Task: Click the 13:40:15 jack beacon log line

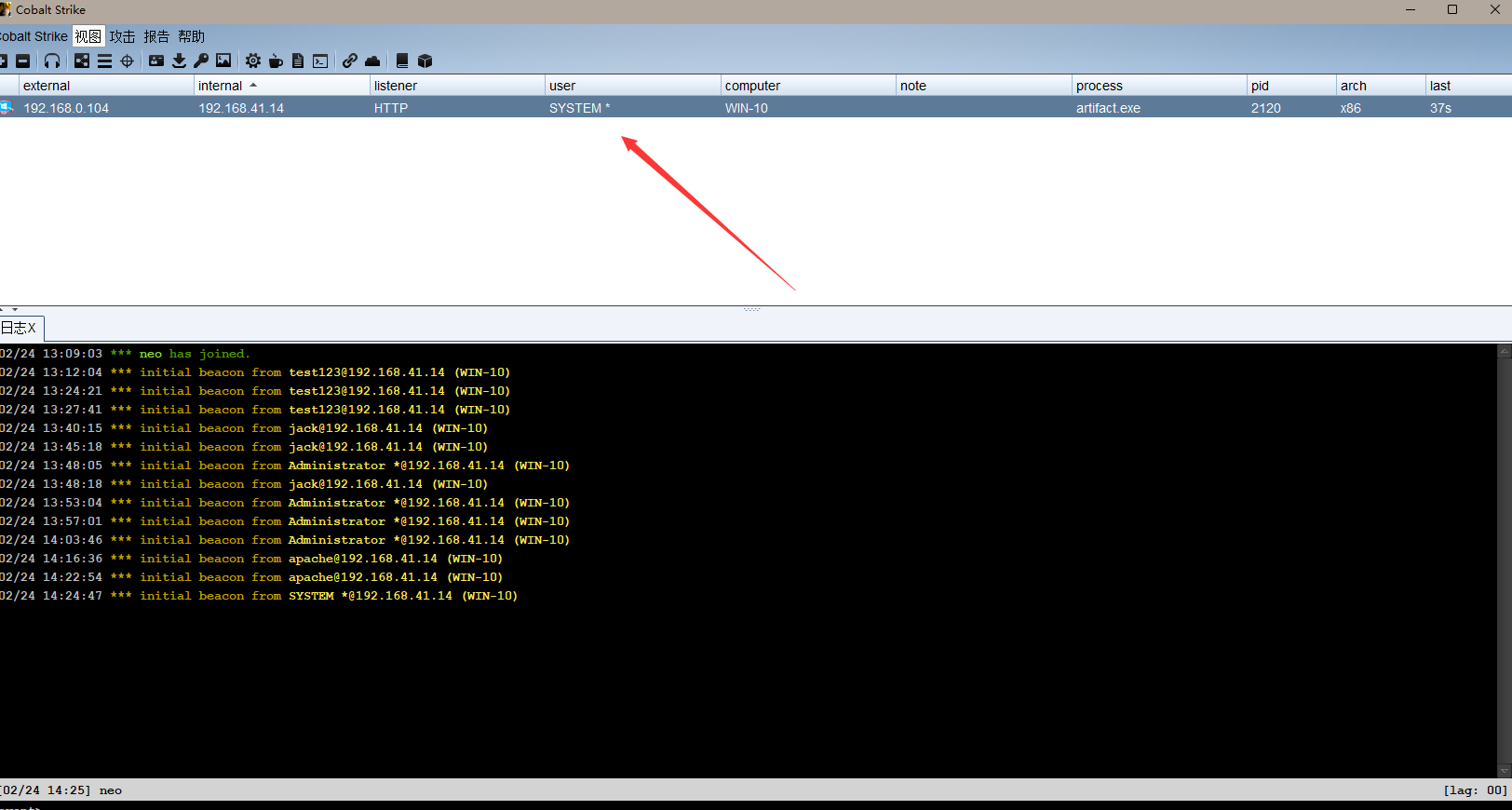Action: click(x=244, y=428)
